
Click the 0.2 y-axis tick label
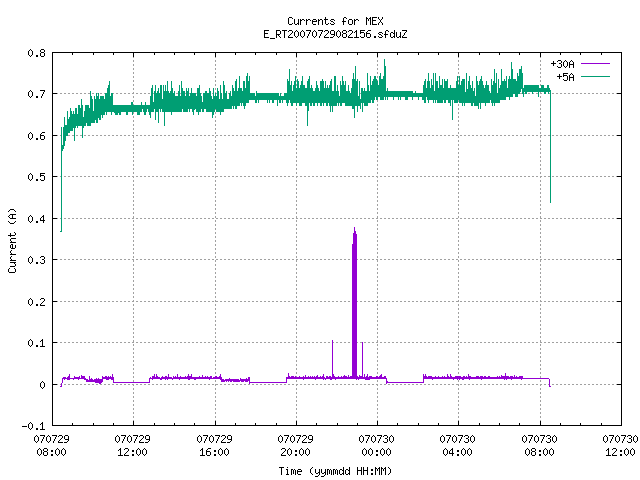(x=36, y=302)
